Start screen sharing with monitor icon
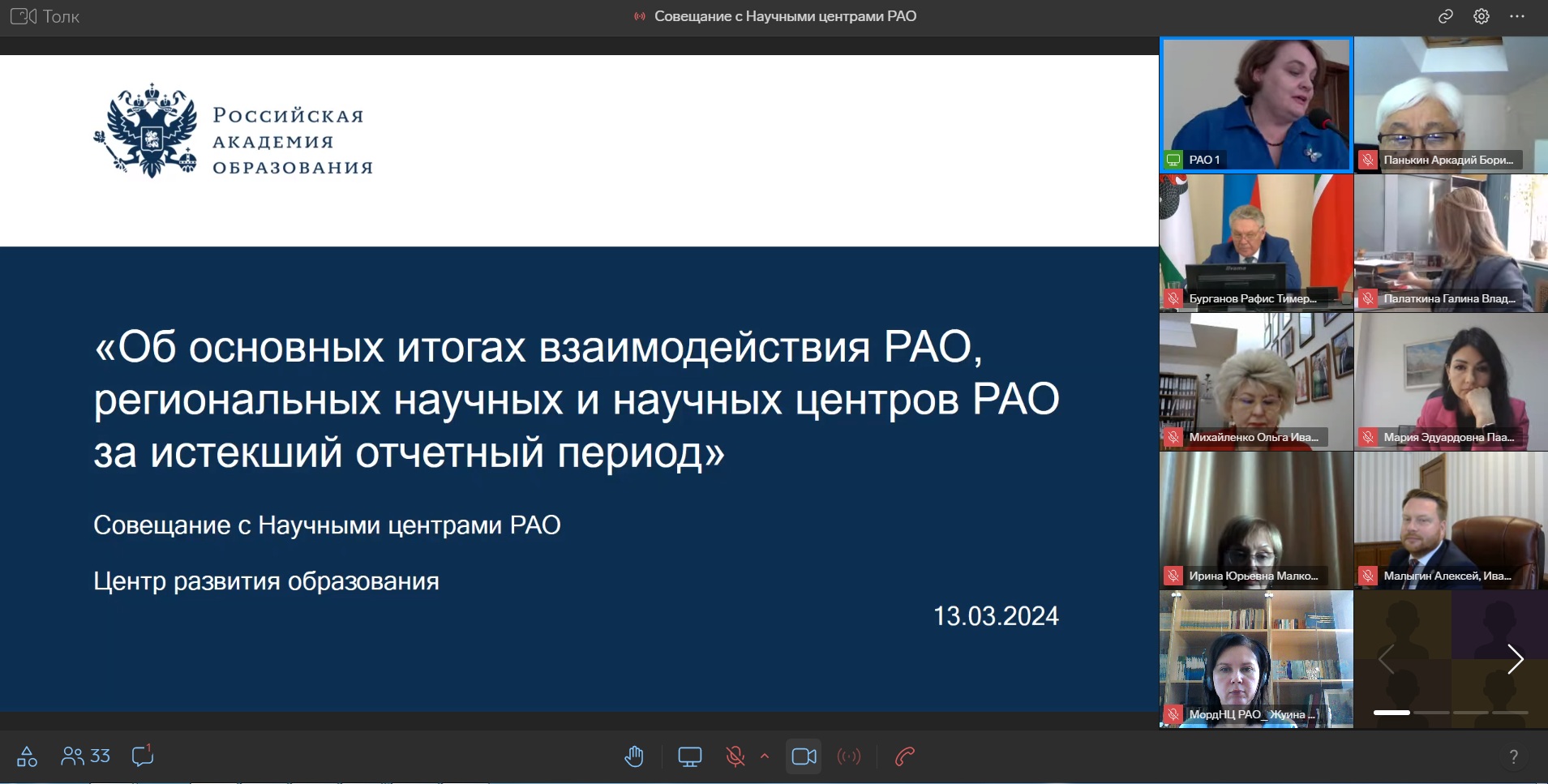The height and width of the screenshot is (784, 1548). pos(689,756)
